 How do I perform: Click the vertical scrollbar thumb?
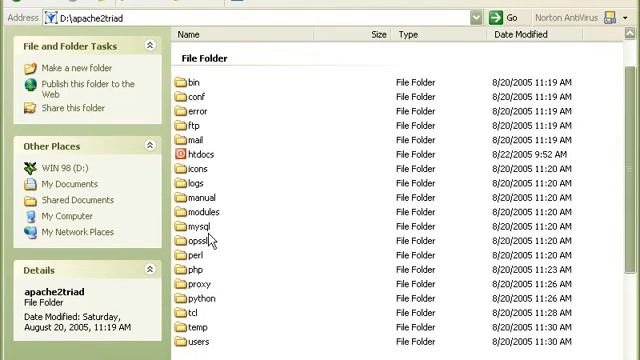[x=630, y=170]
